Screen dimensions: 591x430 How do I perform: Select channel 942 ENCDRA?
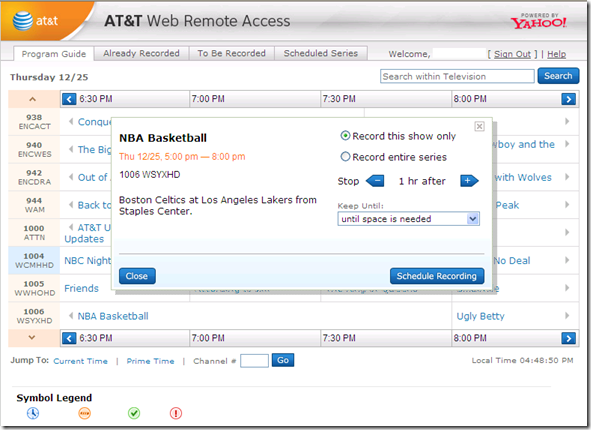(x=34, y=177)
